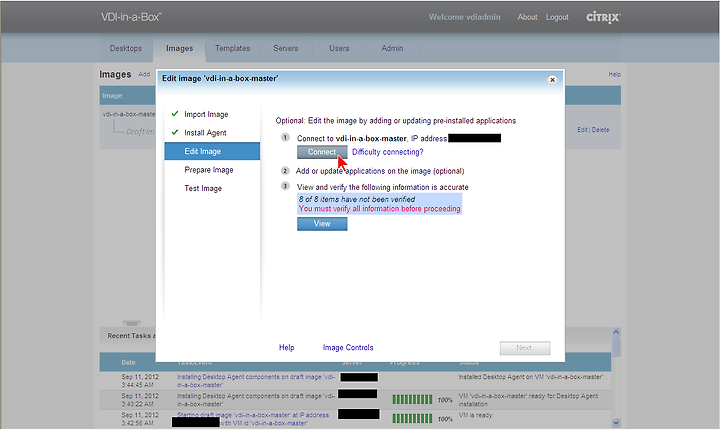Click the '8 of 8 items have not been verified' text
The image size is (720, 430).
click(x=357, y=199)
